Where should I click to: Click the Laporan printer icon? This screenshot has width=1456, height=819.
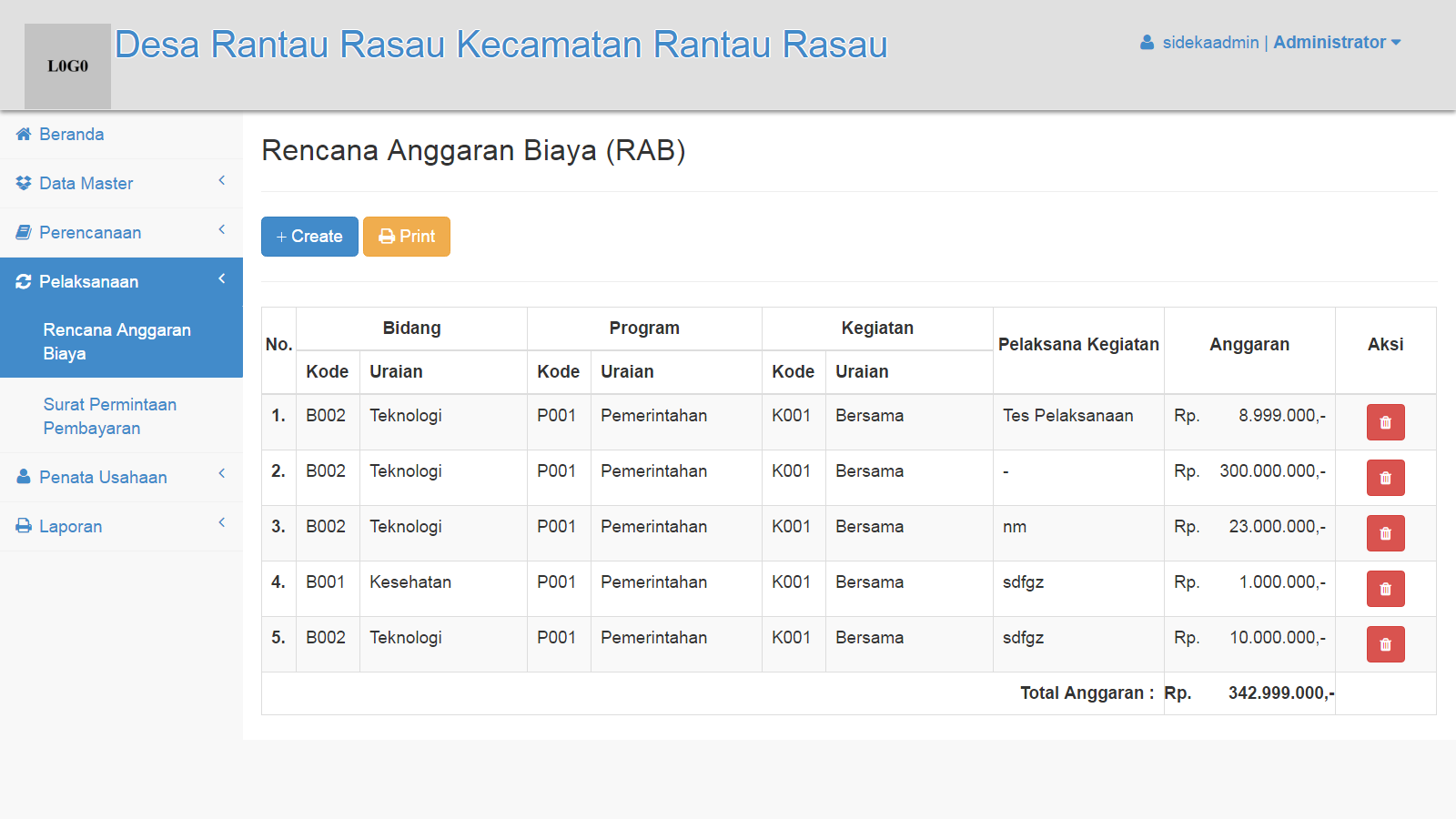[x=24, y=527]
